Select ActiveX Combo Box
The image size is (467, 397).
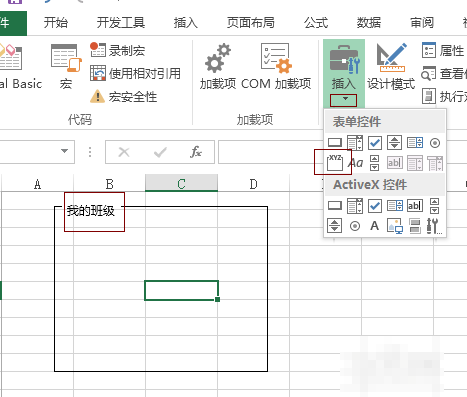(x=355, y=206)
